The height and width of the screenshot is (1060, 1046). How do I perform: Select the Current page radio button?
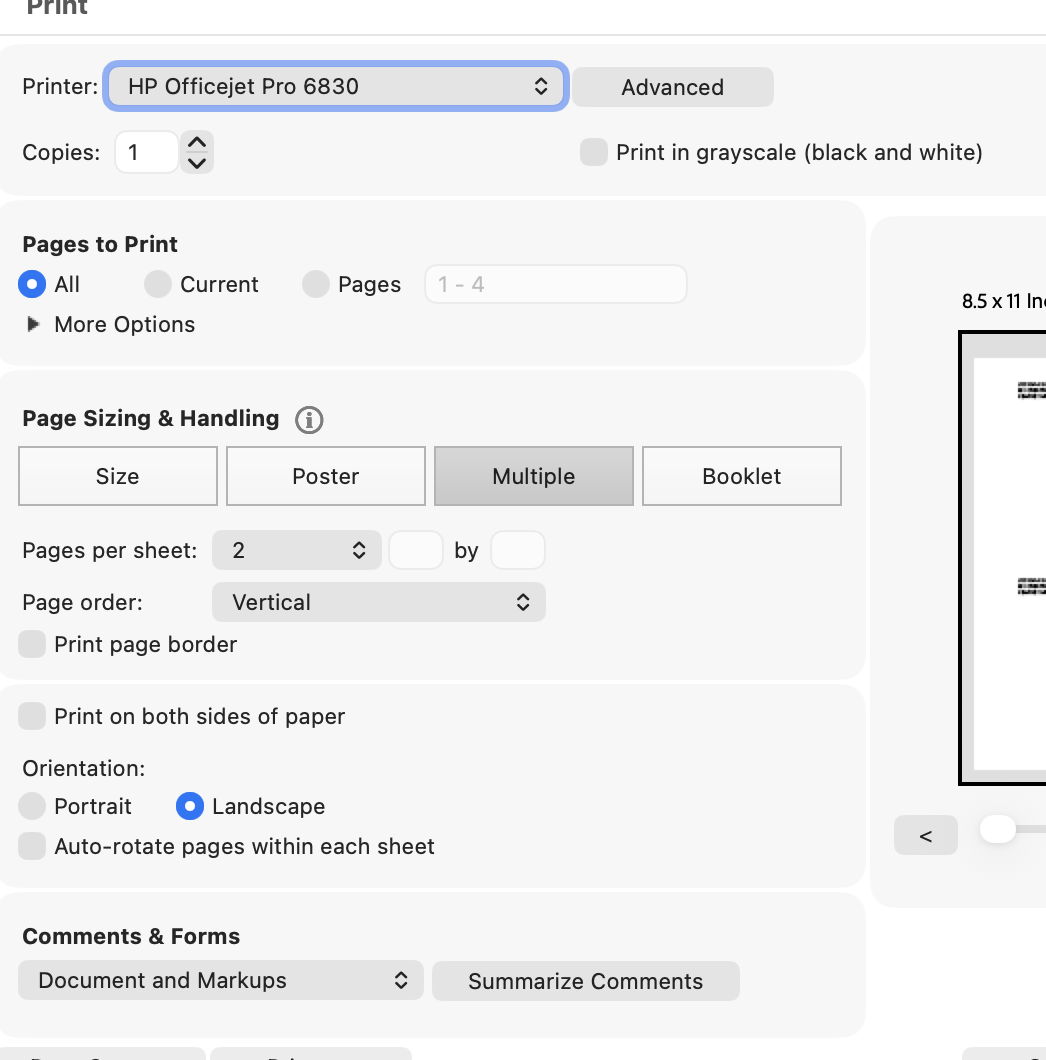coord(158,285)
